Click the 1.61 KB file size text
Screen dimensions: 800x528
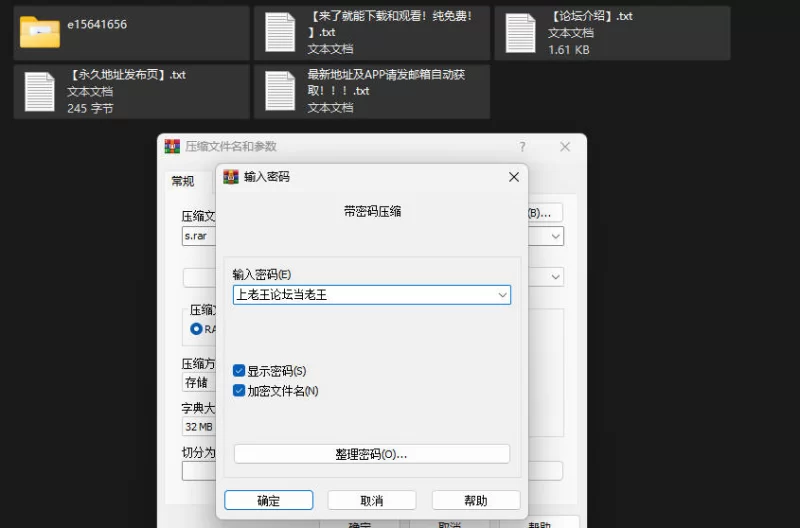click(x=568, y=50)
